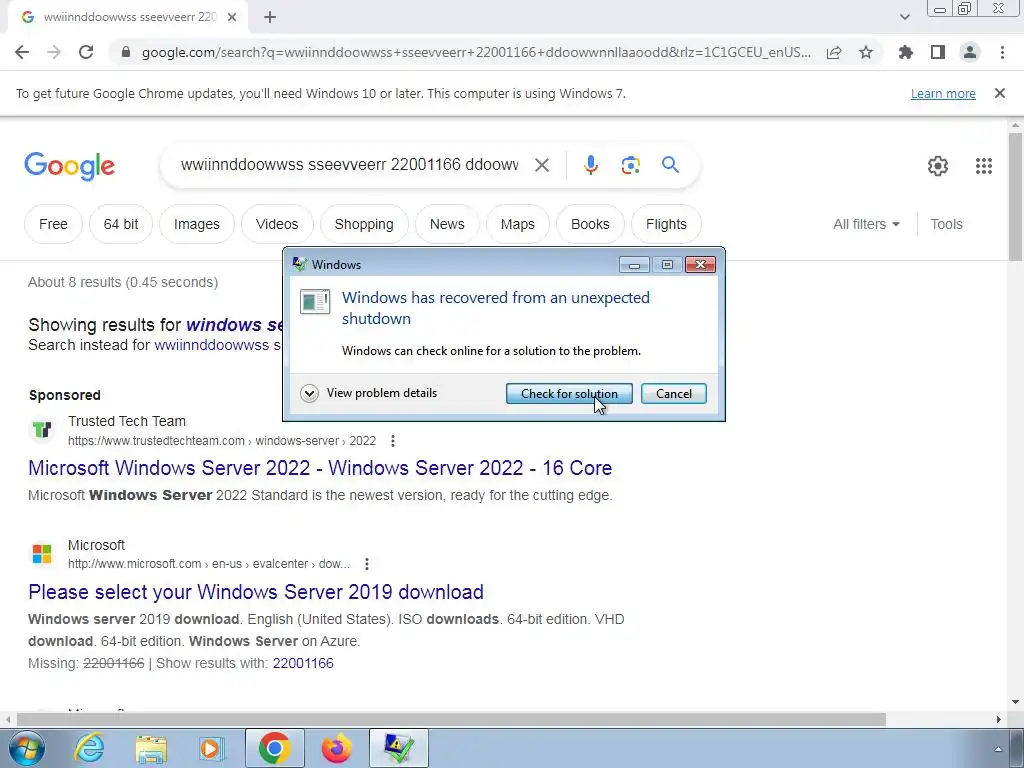
Task: Submit search with the magnifier icon
Action: pos(671,165)
